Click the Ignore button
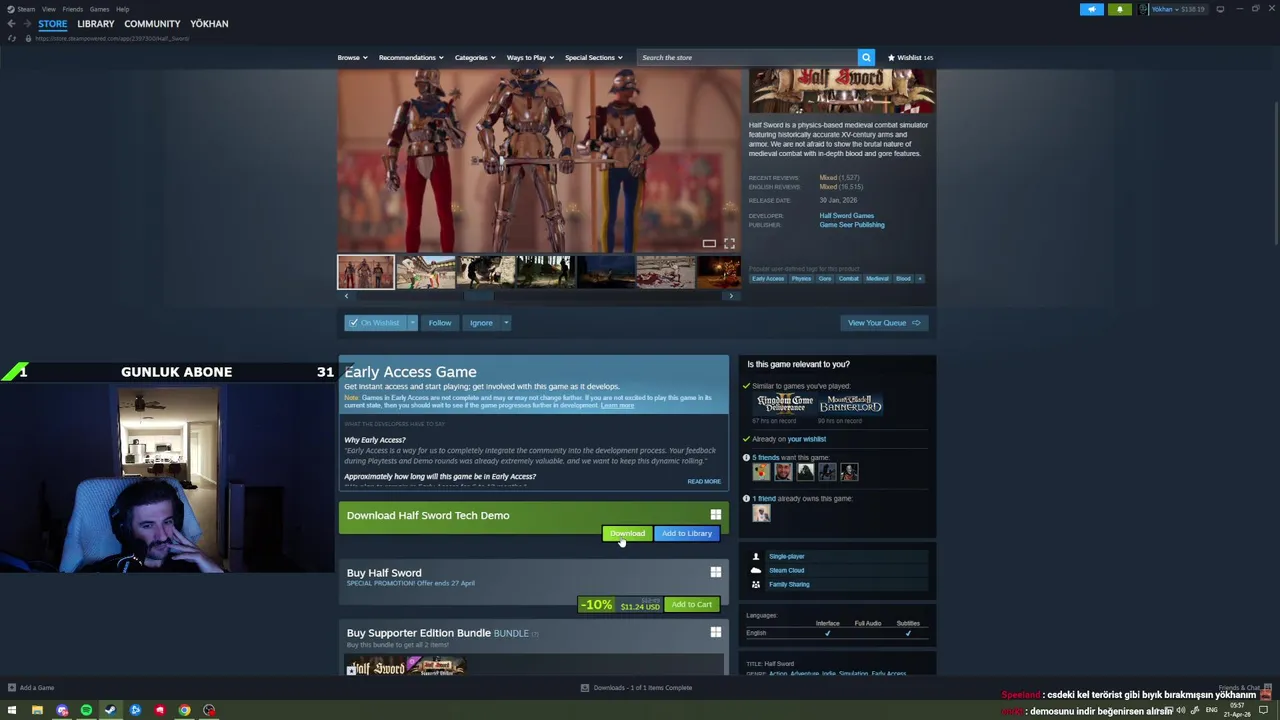Image resolution: width=1280 pixels, height=720 pixels. point(481,322)
